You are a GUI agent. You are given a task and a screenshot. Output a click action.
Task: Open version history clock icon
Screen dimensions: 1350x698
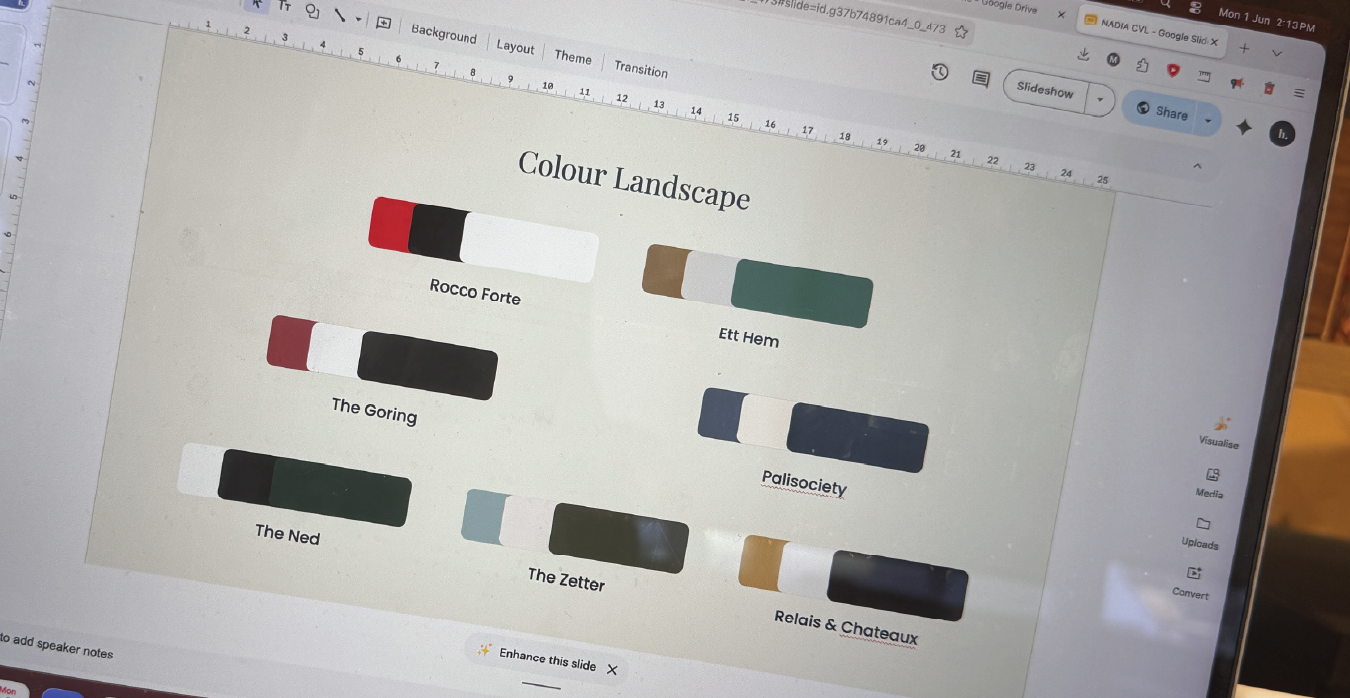[x=940, y=72]
